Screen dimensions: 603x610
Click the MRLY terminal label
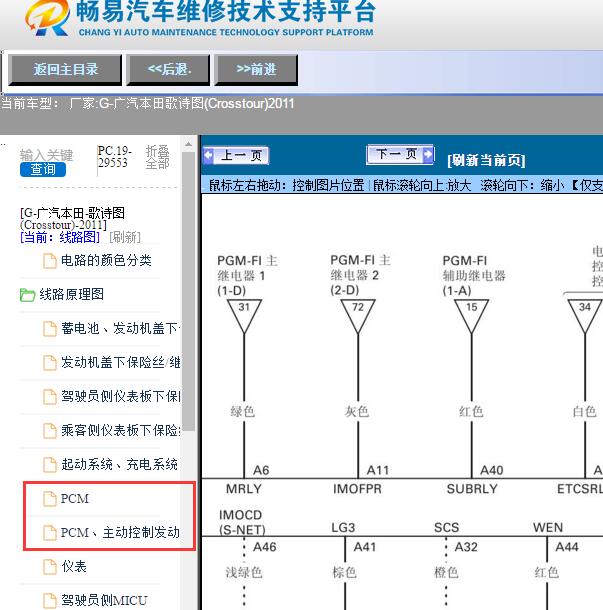tap(244, 489)
